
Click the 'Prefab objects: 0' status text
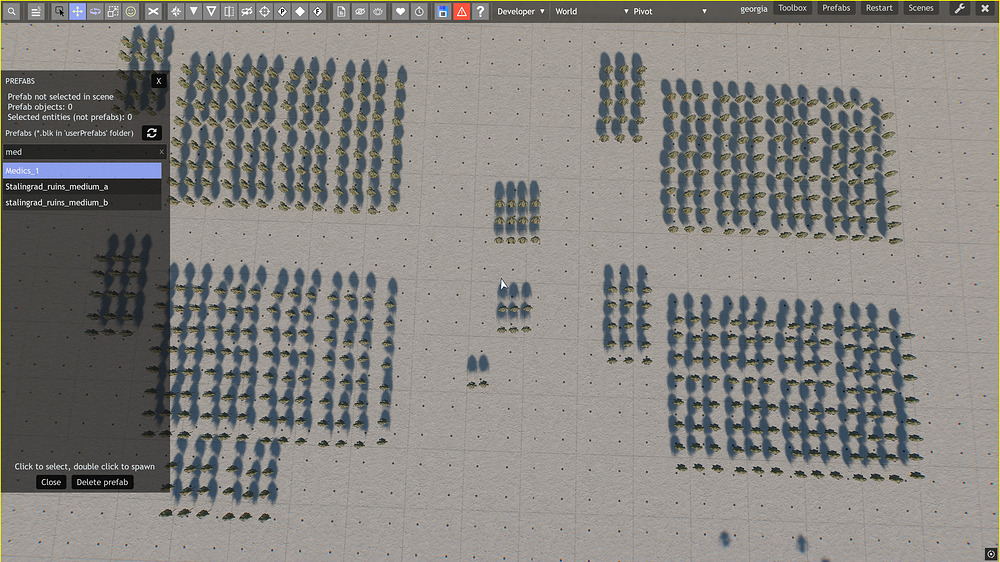click(40, 107)
